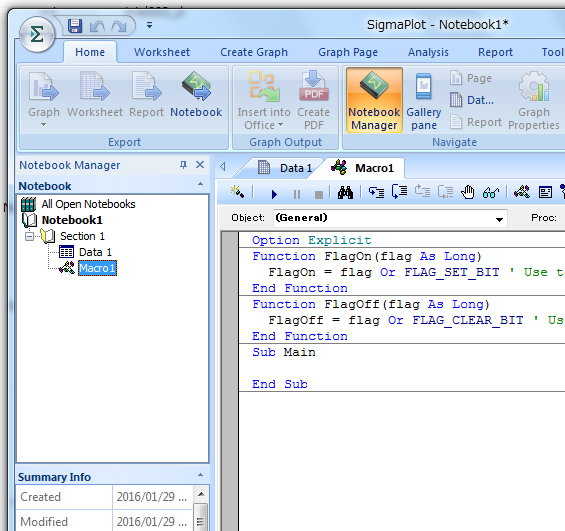This screenshot has width=565, height=531.
Task: Click the colorful macro icon in toolbar
Action: click(x=522, y=192)
